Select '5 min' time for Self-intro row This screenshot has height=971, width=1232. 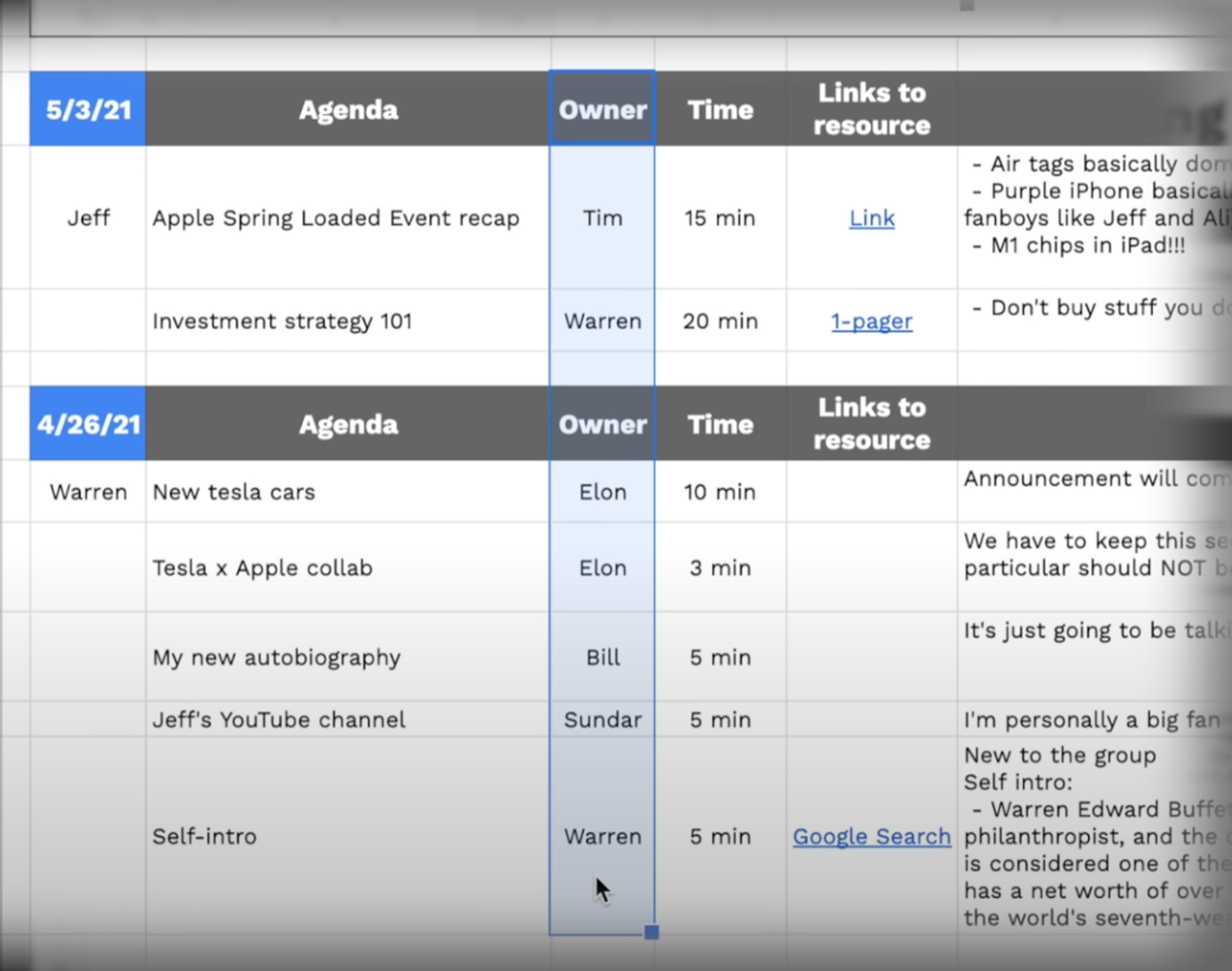tap(720, 836)
